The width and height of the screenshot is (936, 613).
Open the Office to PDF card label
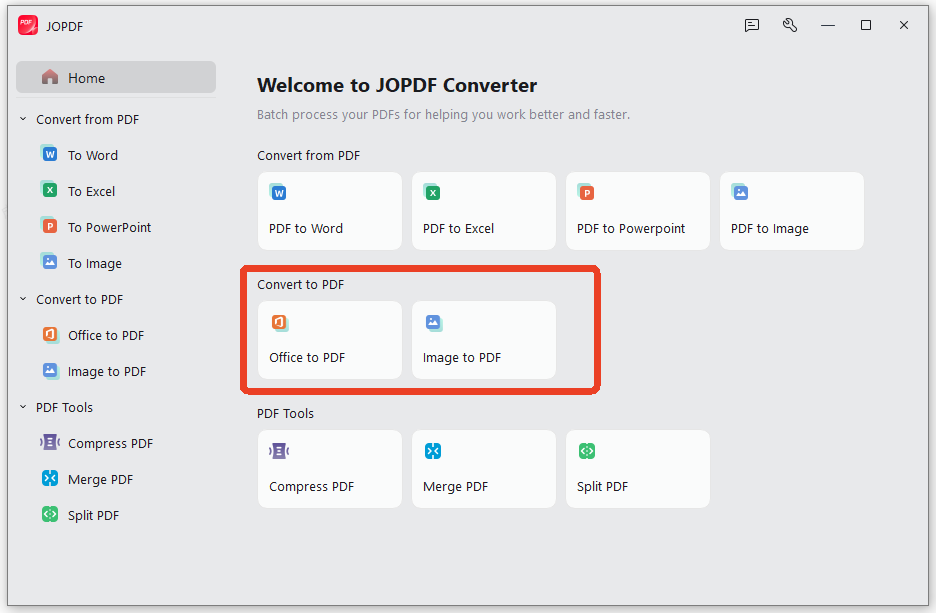point(307,358)
